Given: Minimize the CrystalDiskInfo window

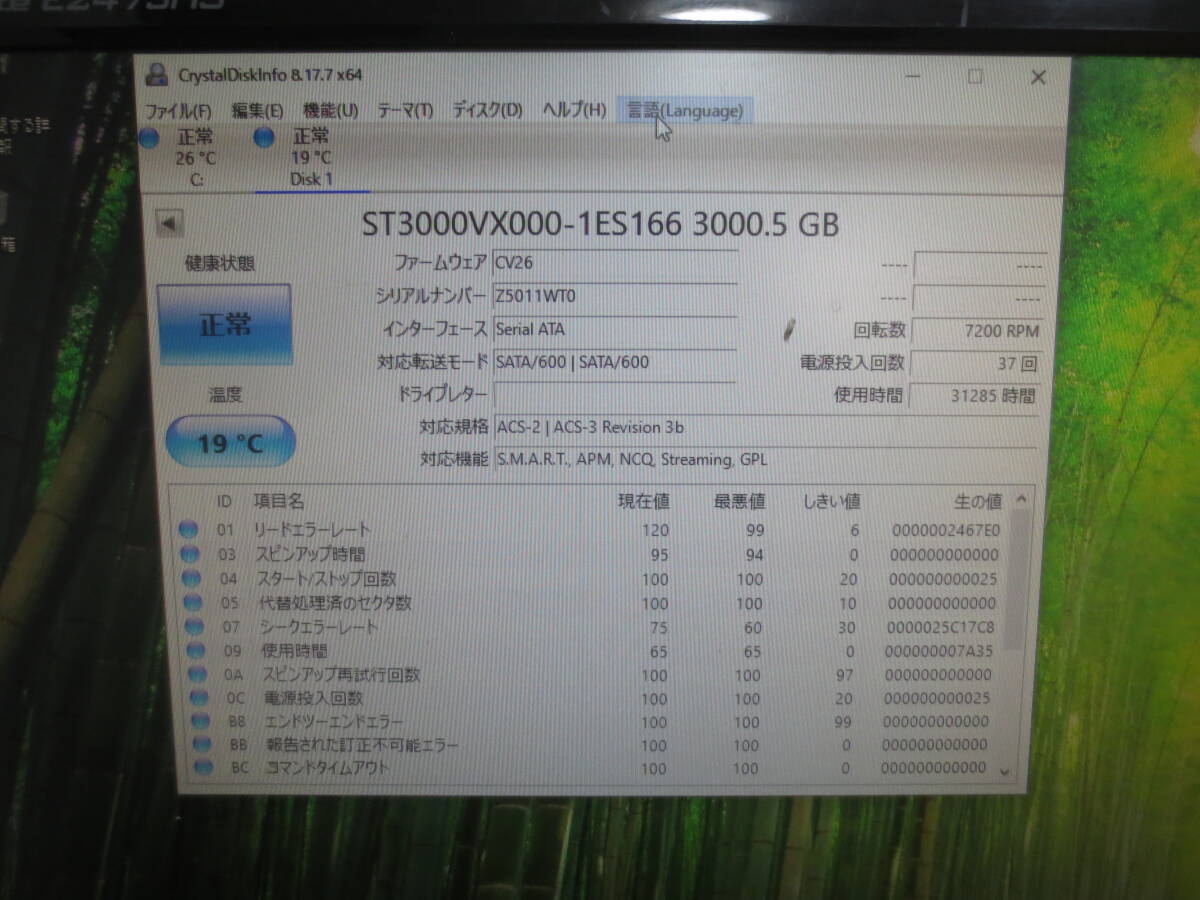Looking at the screenshot, I should [x=912, y=76].
